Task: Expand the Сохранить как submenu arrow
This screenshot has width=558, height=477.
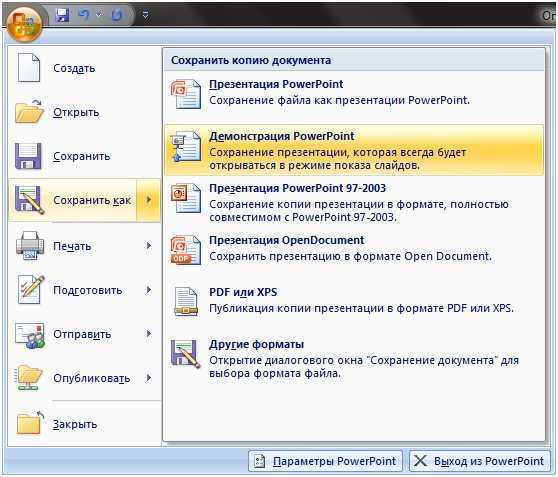Action: [x=149, y=200]
